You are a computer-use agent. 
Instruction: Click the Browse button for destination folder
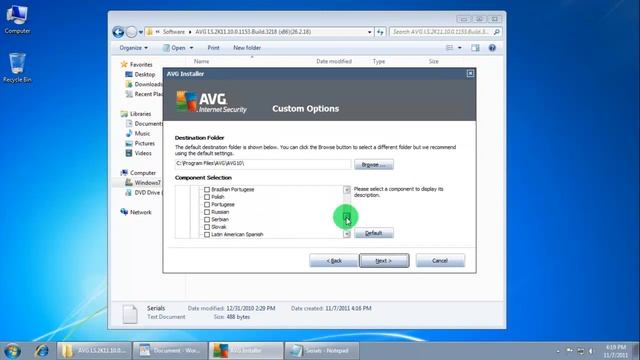click(374, 164)
